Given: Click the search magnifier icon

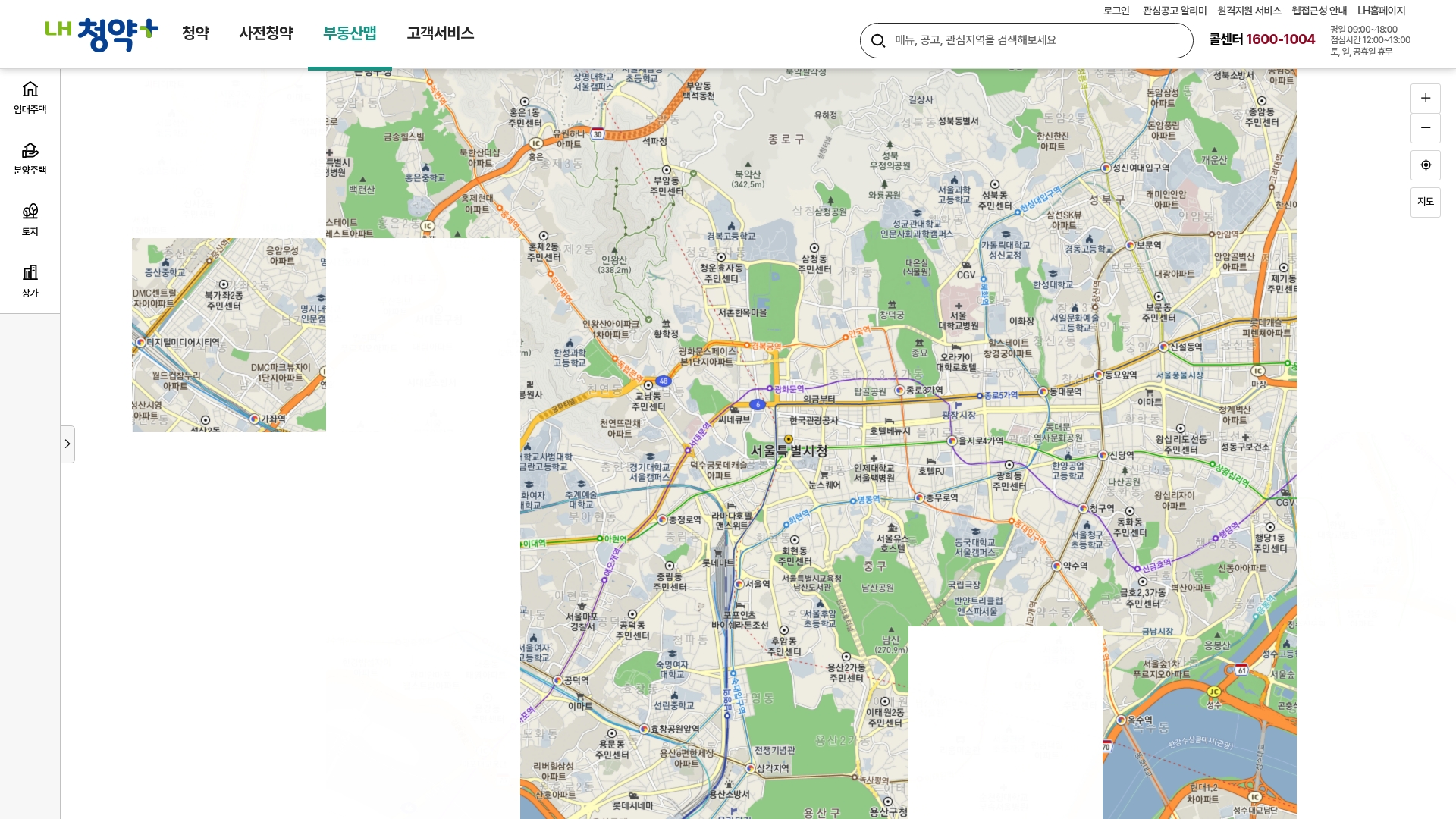Looking at the screenshot, I should [879, 39].
